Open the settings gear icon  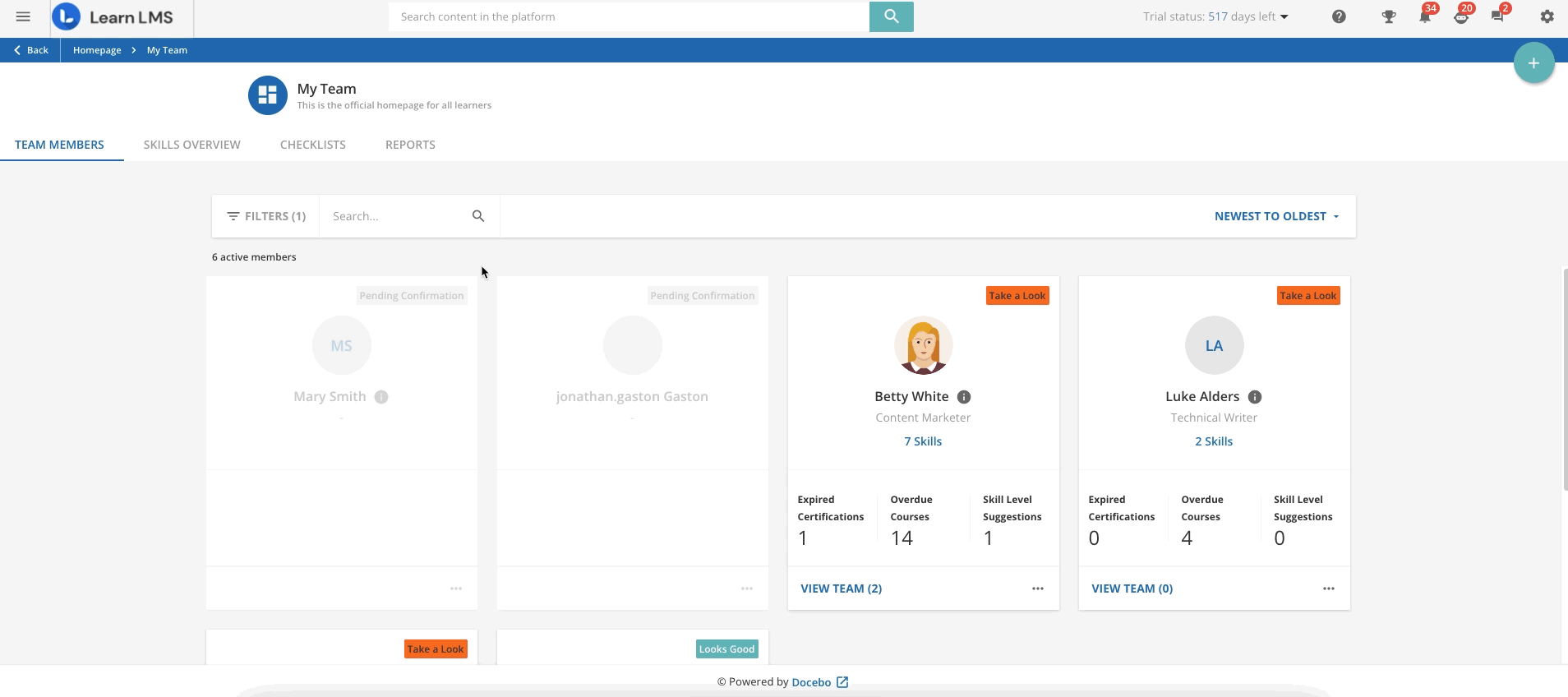[1547, 16]
